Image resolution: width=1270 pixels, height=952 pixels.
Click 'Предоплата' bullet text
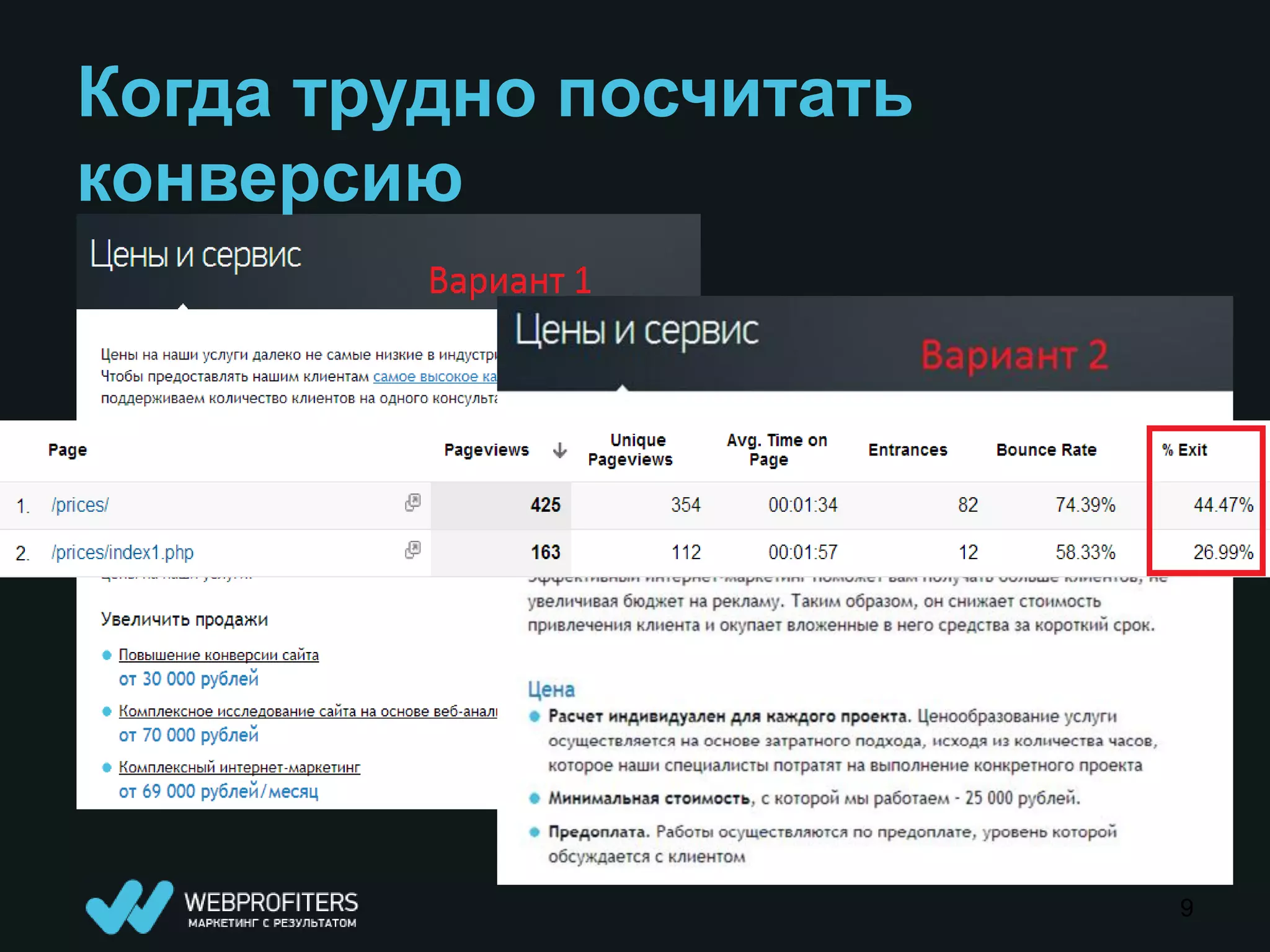(598, 832)
